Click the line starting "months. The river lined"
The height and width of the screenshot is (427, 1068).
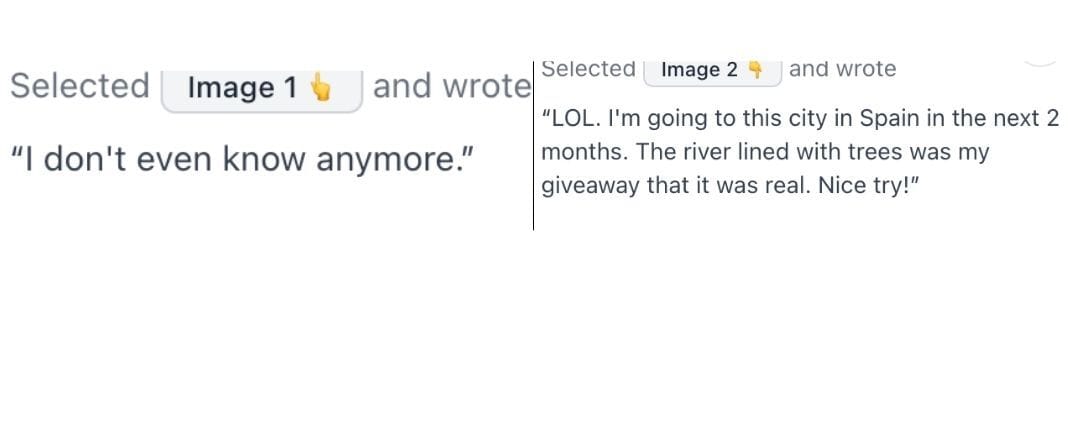(x=765, y=152)
